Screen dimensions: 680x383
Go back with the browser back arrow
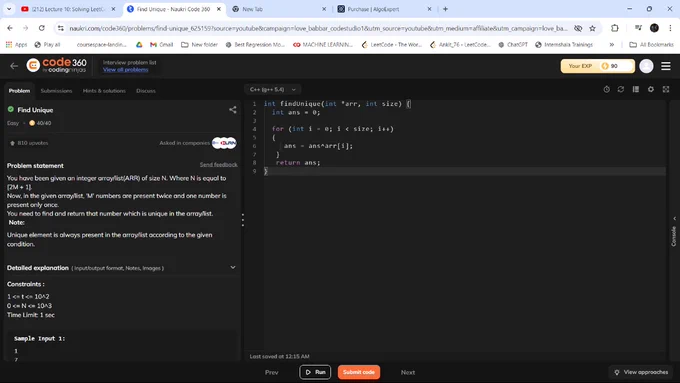pyautogui.click(x=10, y=28)
